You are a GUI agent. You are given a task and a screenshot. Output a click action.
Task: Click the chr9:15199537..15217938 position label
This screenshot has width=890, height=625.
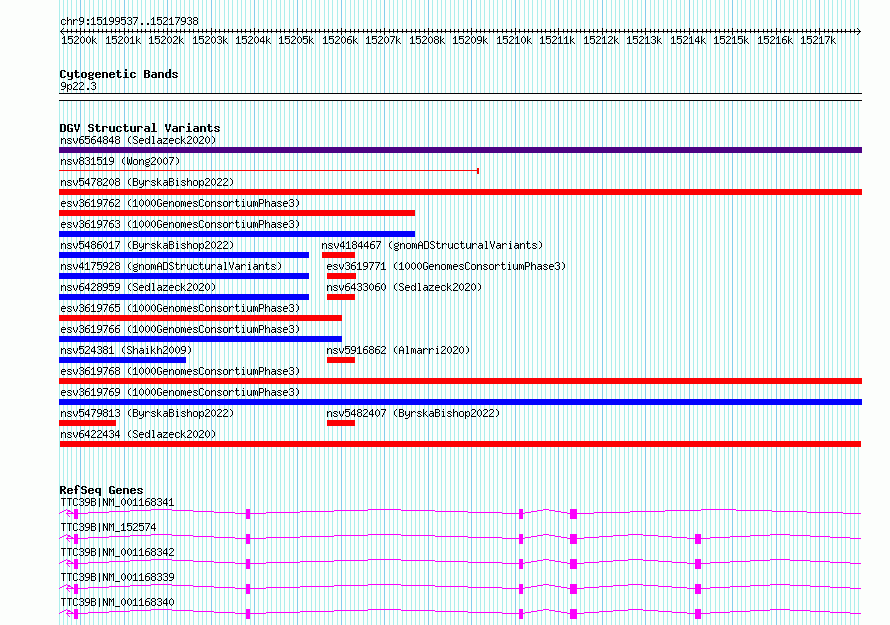point(129,21)
